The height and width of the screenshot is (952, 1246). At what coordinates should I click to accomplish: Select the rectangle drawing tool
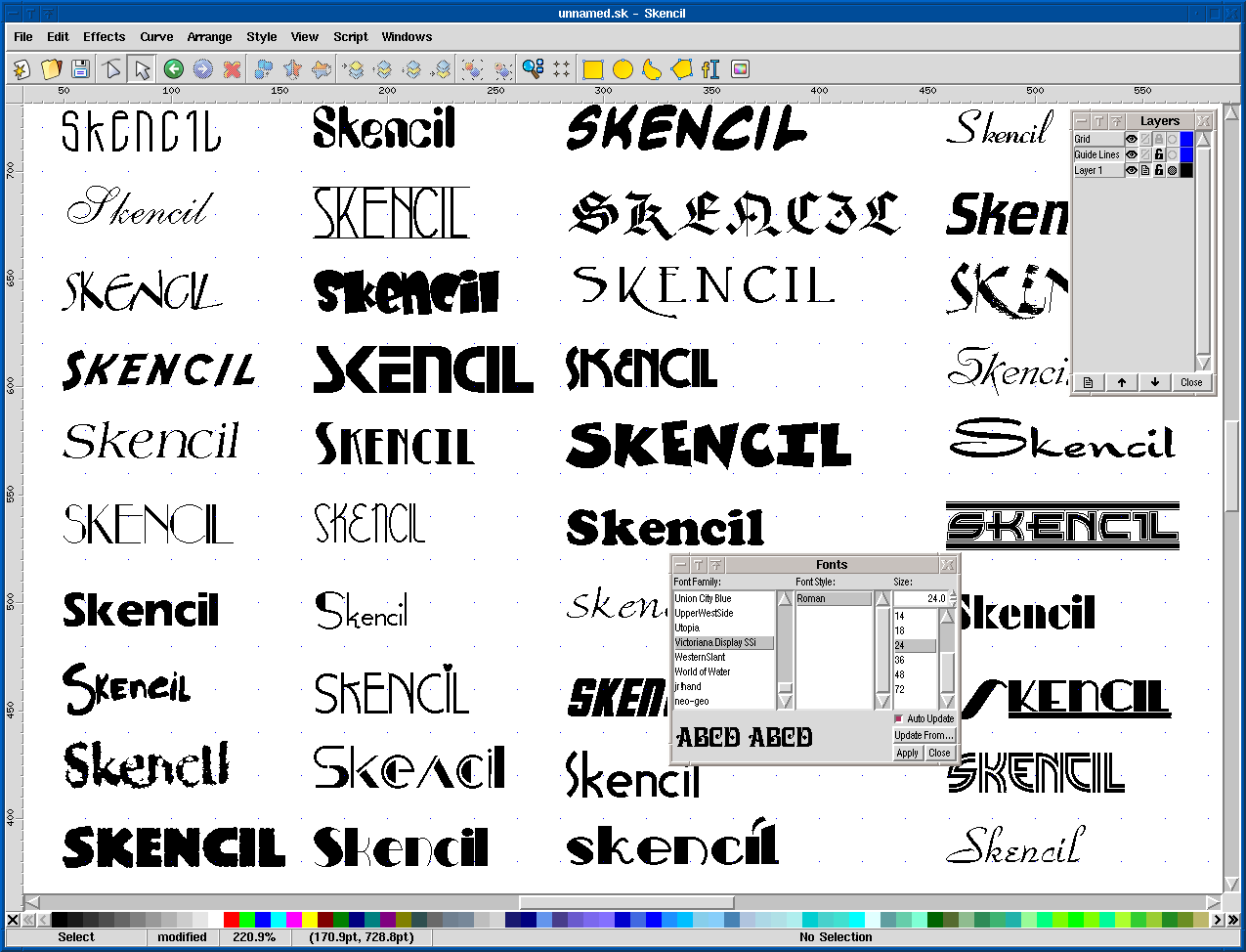(x=593, y=69)
